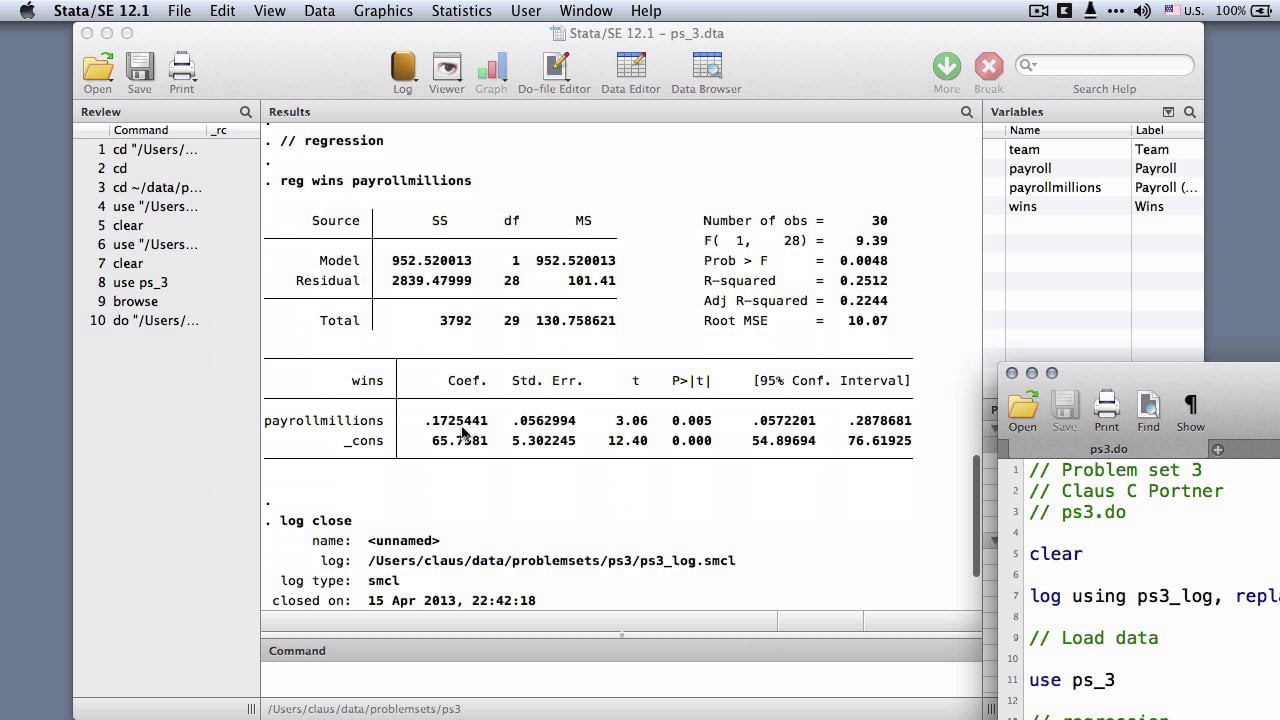Open the File menu
Image resolution: width=1280 pixels, height=720 pixels.
(179, 11)
